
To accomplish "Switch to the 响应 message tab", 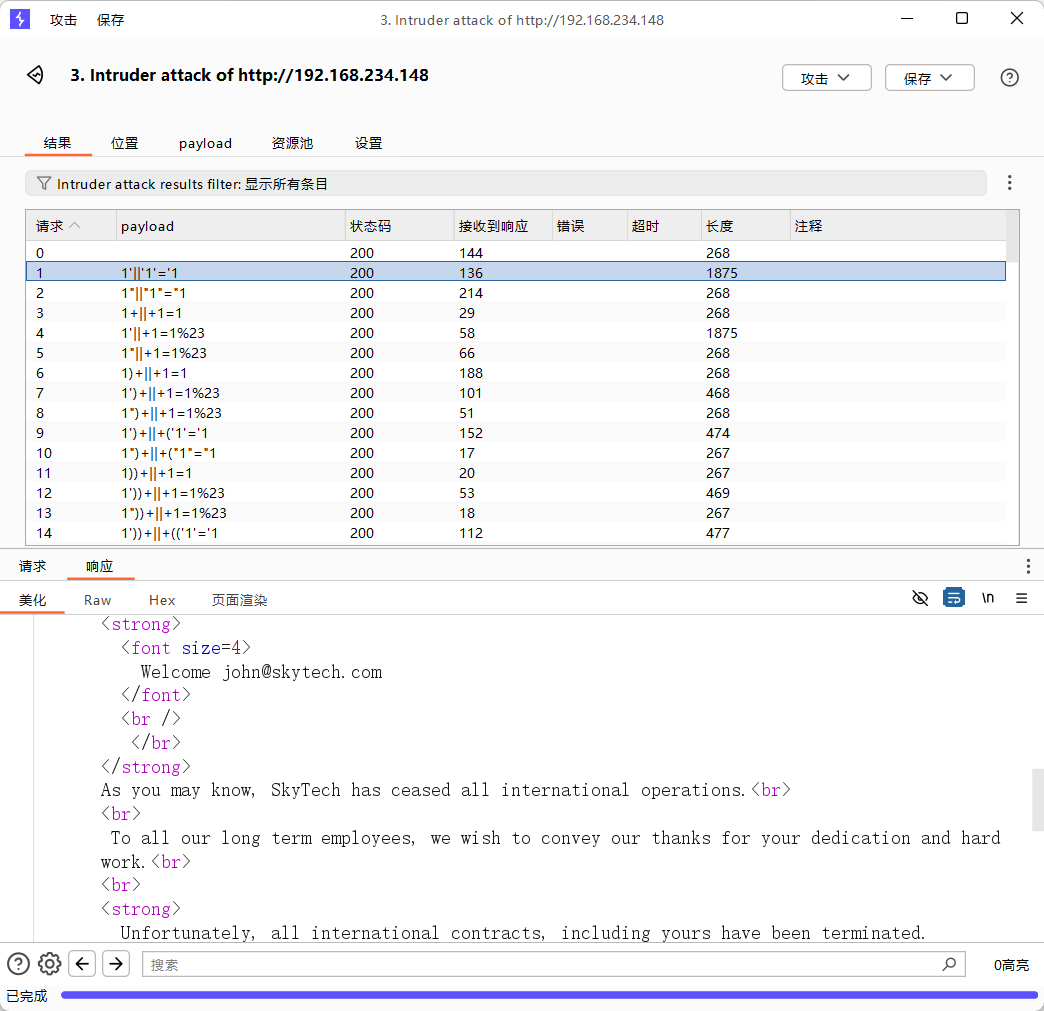I will (x=100, y=565).
